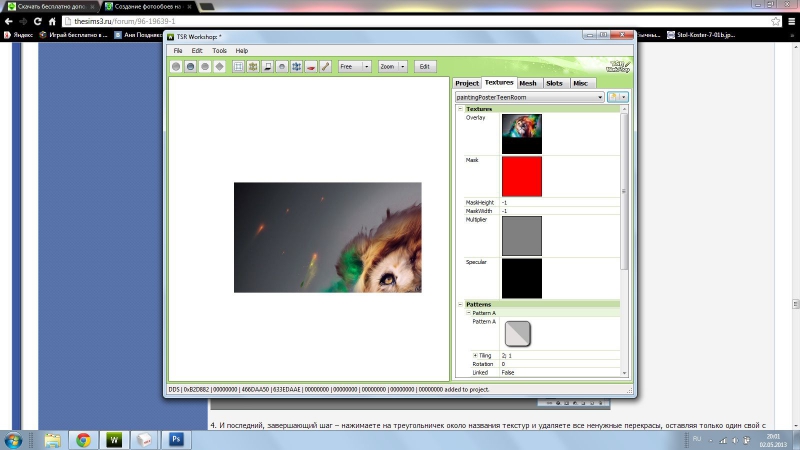Switch to the Project tab
The width and height of the screenshot is (800, 450).
click(x=467, y=83)
